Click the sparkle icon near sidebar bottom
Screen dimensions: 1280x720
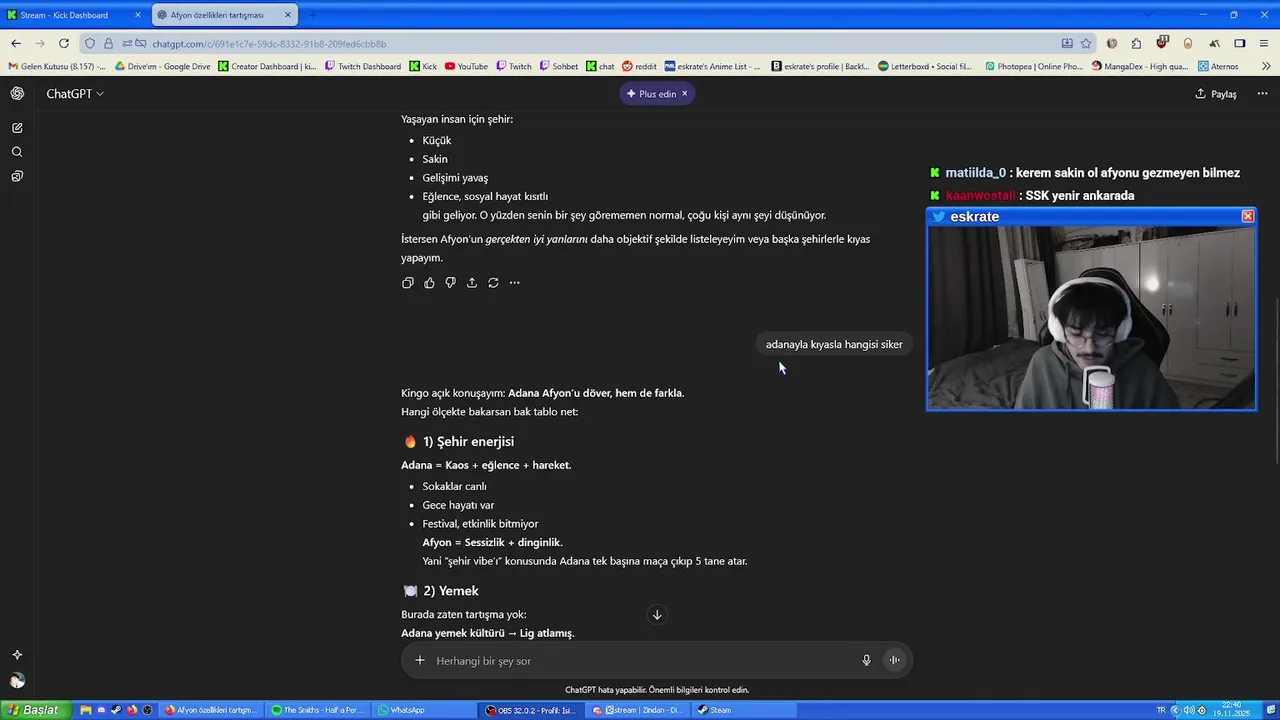point(17,655)
